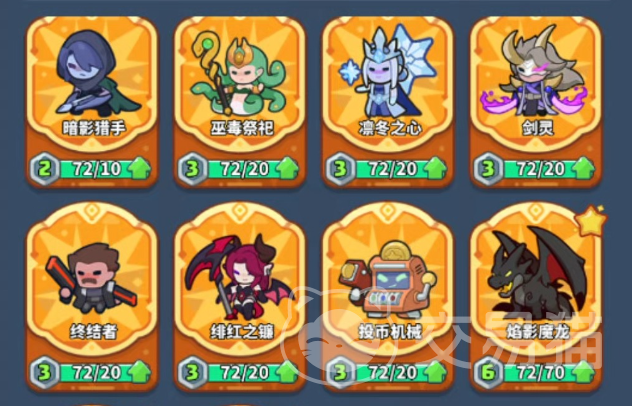Click the level 6 hexagon badge on 焰影魔龙
Screen dimensions: 632x406
[489, 373]
